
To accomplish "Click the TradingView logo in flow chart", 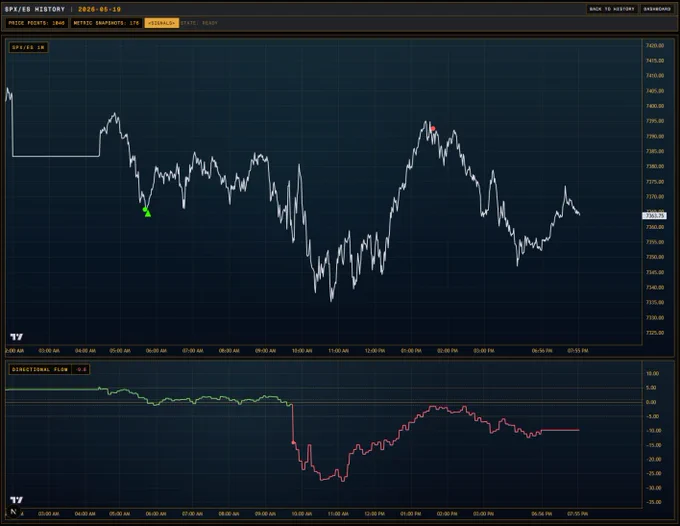I will [x=16, y=500].
